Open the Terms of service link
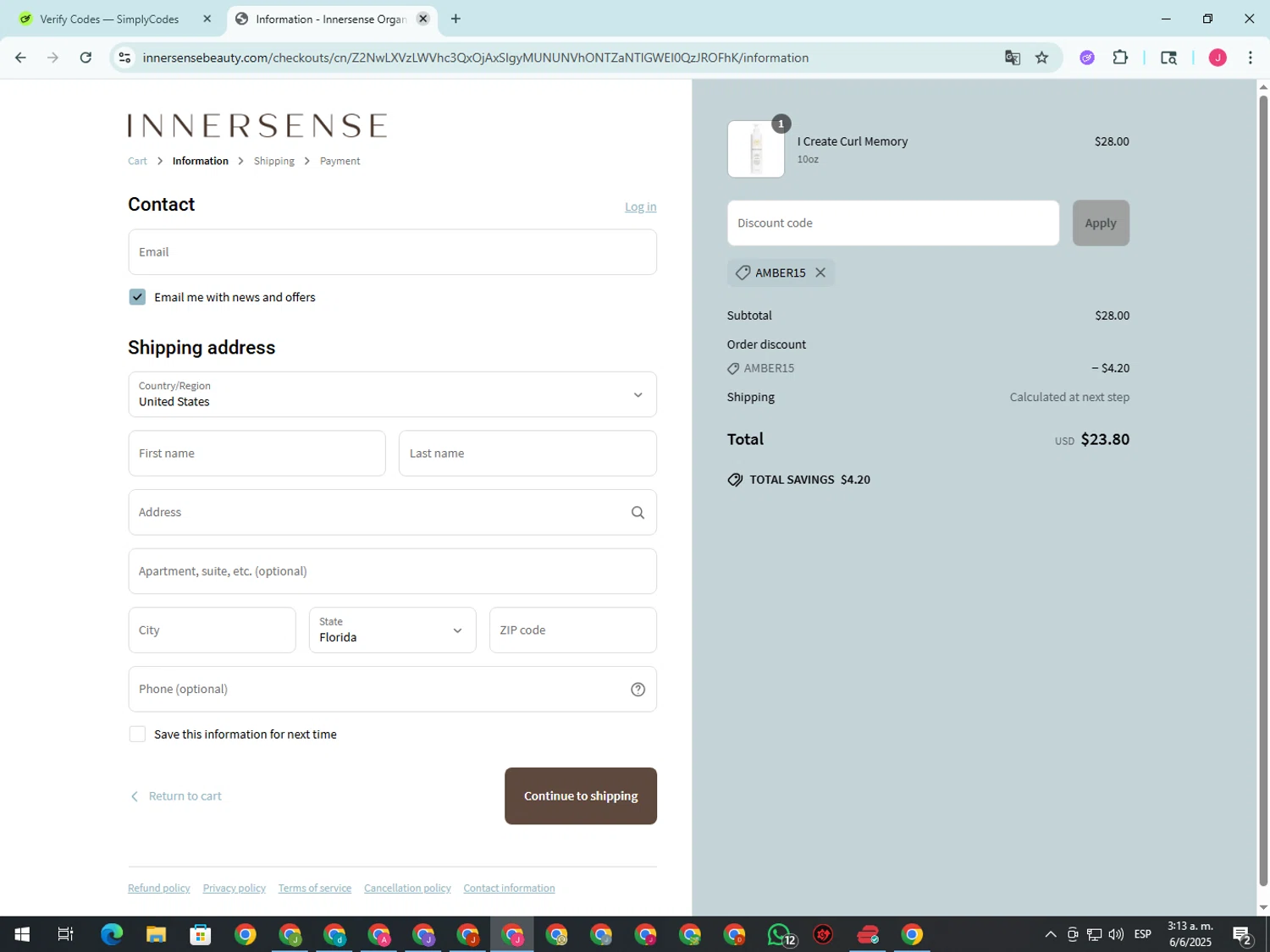This screenshot has height=952, width=1270. coord(314,888)
